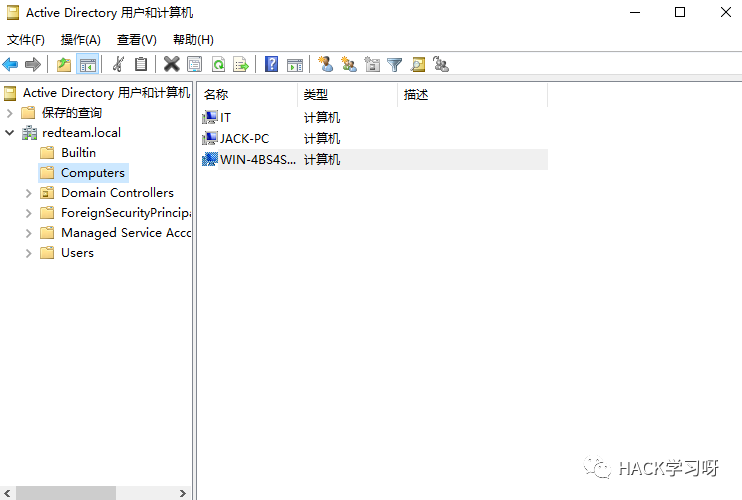Image resolution: width=742 pixels, height=500 pixels.
Task: Expand the Domain Controllers node
Action: pos(28,193)
